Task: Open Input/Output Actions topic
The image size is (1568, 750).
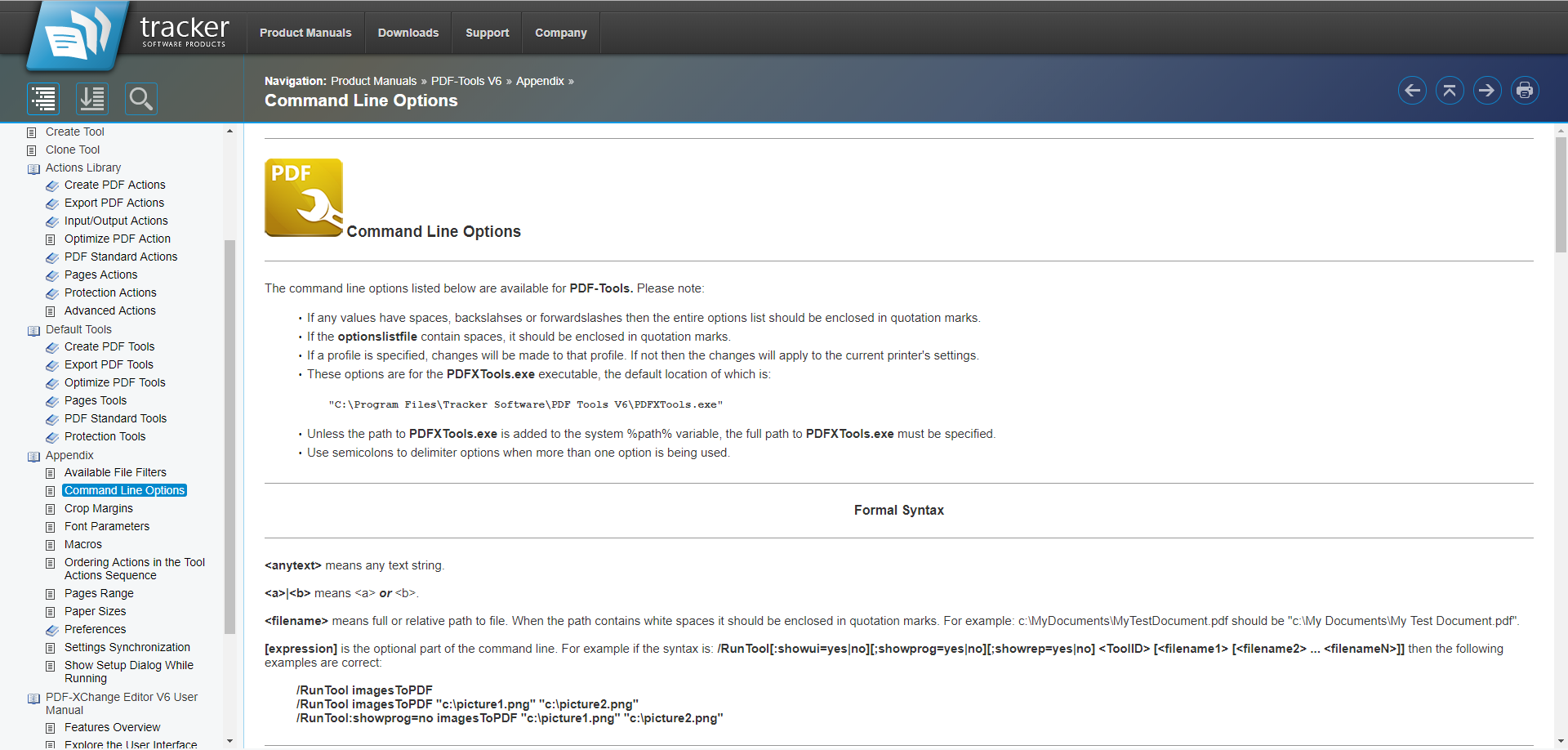Action: [116, 221]
